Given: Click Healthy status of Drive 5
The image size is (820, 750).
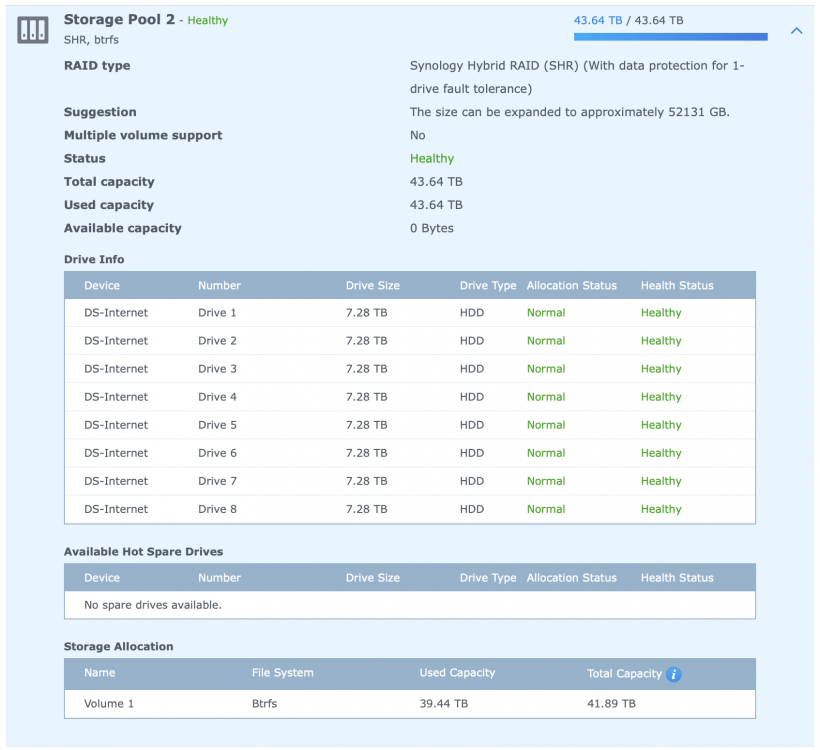Looking at the screenshot, I should [x=660, y=425].
